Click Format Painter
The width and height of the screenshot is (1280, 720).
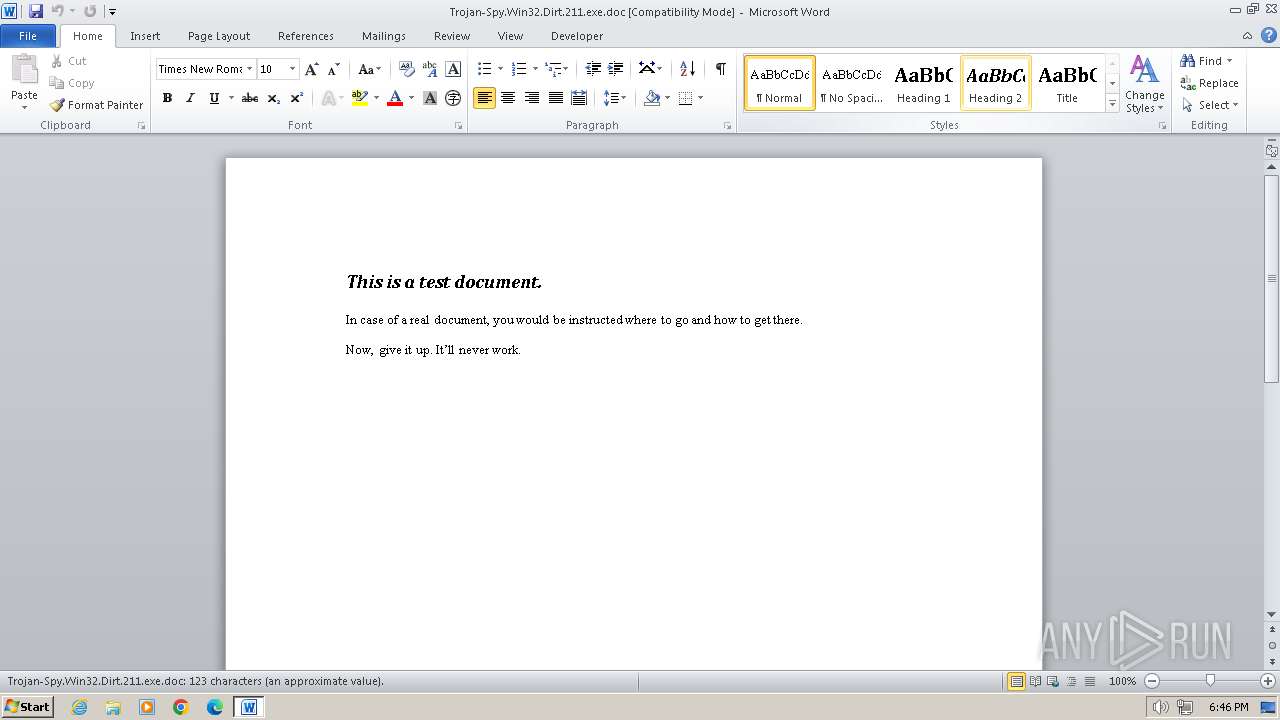[97, 105]
